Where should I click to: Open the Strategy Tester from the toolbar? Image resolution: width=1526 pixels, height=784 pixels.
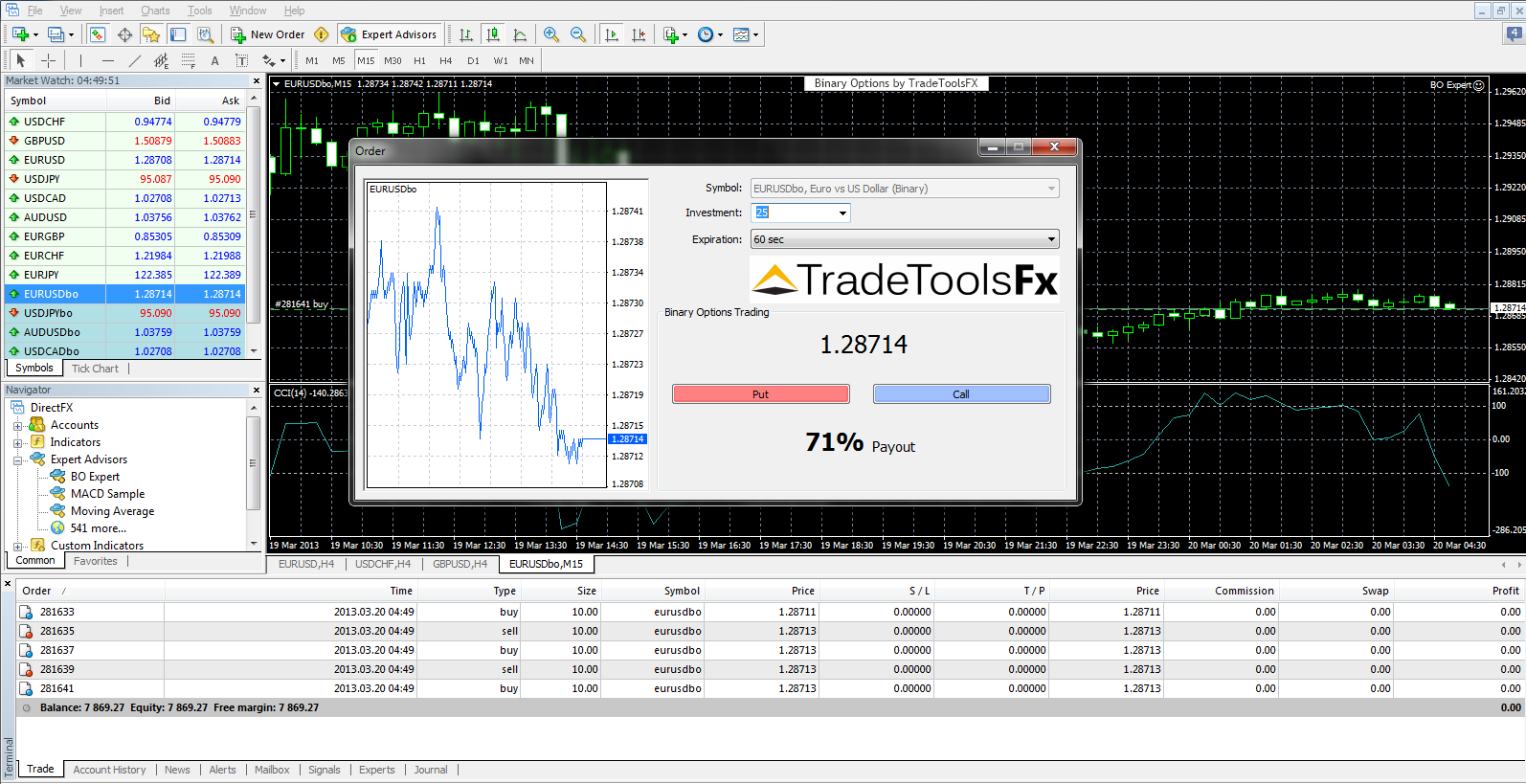point(205,34)
